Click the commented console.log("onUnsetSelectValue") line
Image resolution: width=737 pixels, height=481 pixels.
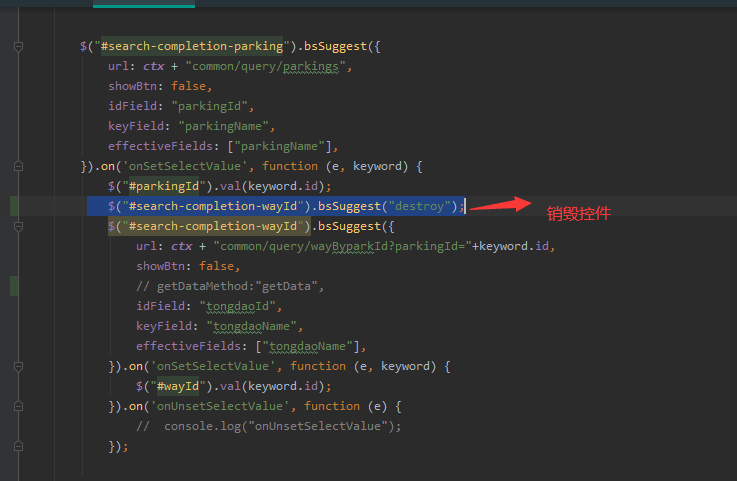pyautogui.click(x=268, y=426)
